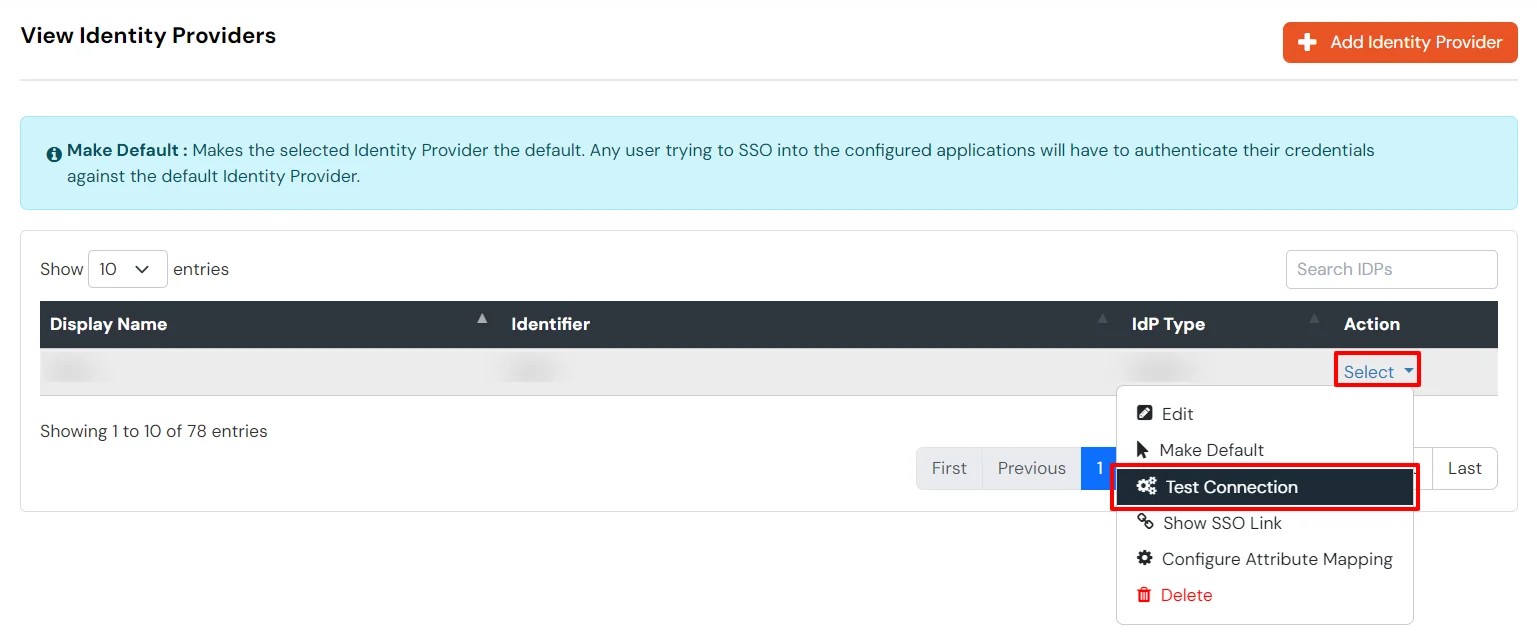Go to the Last page of entries
This screenshot has width=1537, height=642.
point(1464,468)
